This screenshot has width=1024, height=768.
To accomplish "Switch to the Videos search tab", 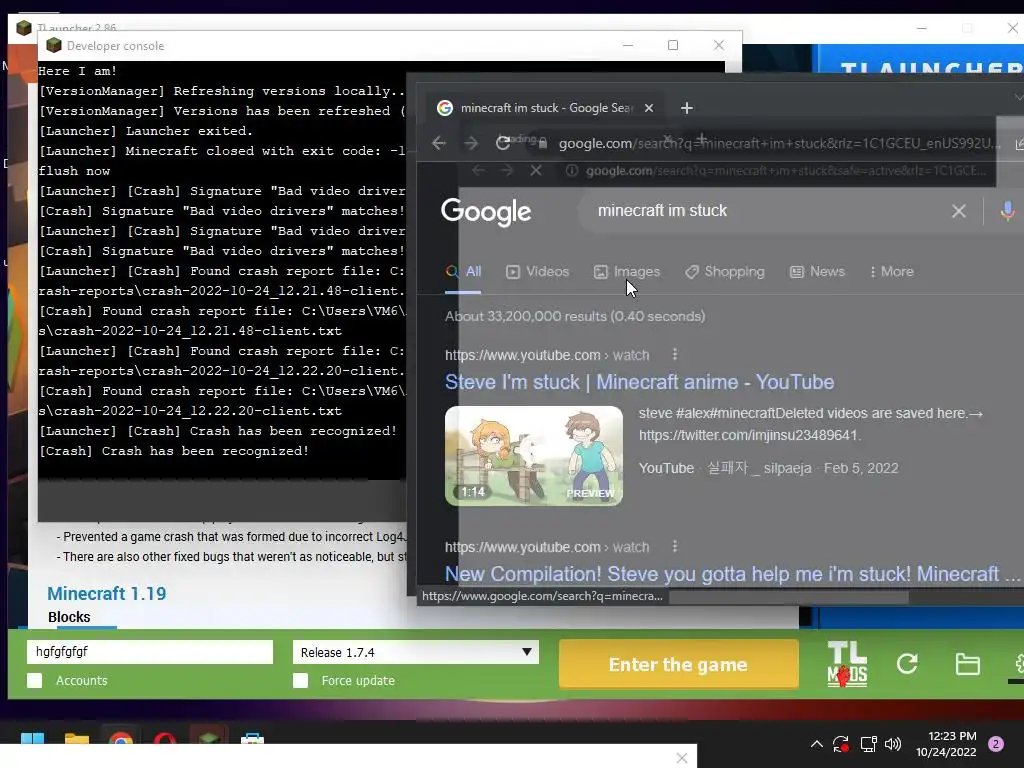I will pos(538,272).
